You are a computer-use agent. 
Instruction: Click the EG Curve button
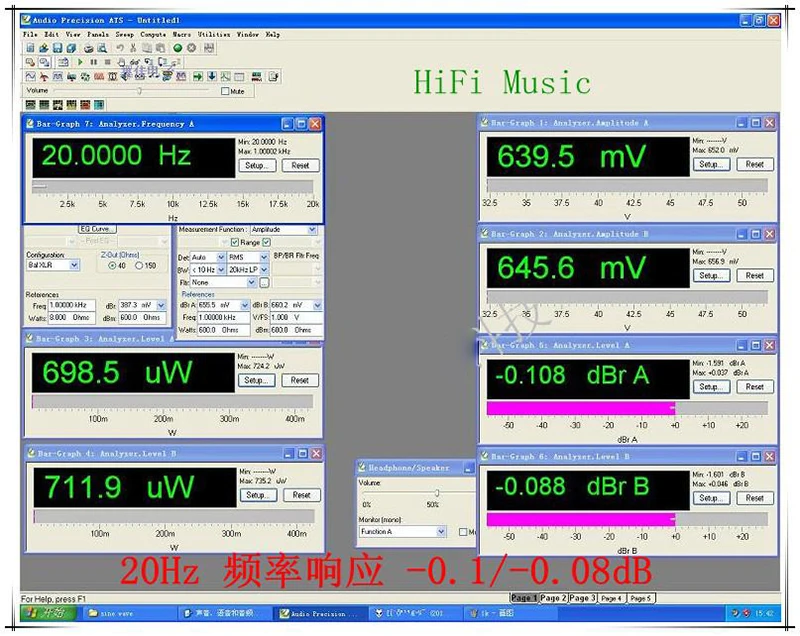pos(97,229)
